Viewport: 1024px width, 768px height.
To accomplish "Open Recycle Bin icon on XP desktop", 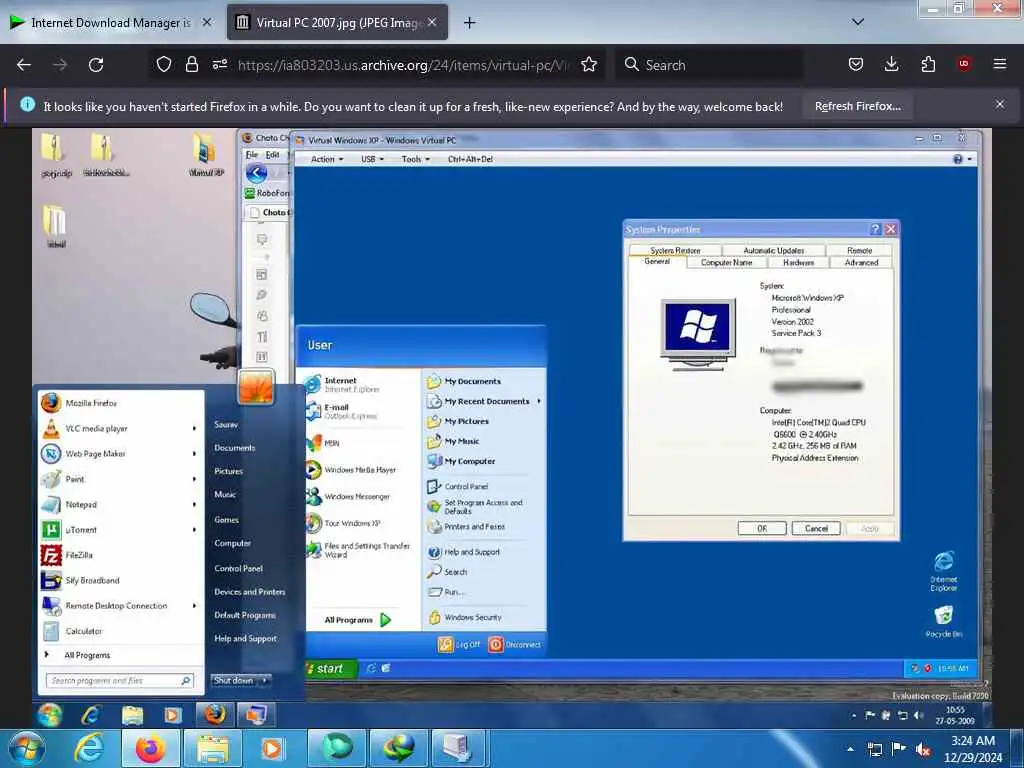I will click(944, 621).
